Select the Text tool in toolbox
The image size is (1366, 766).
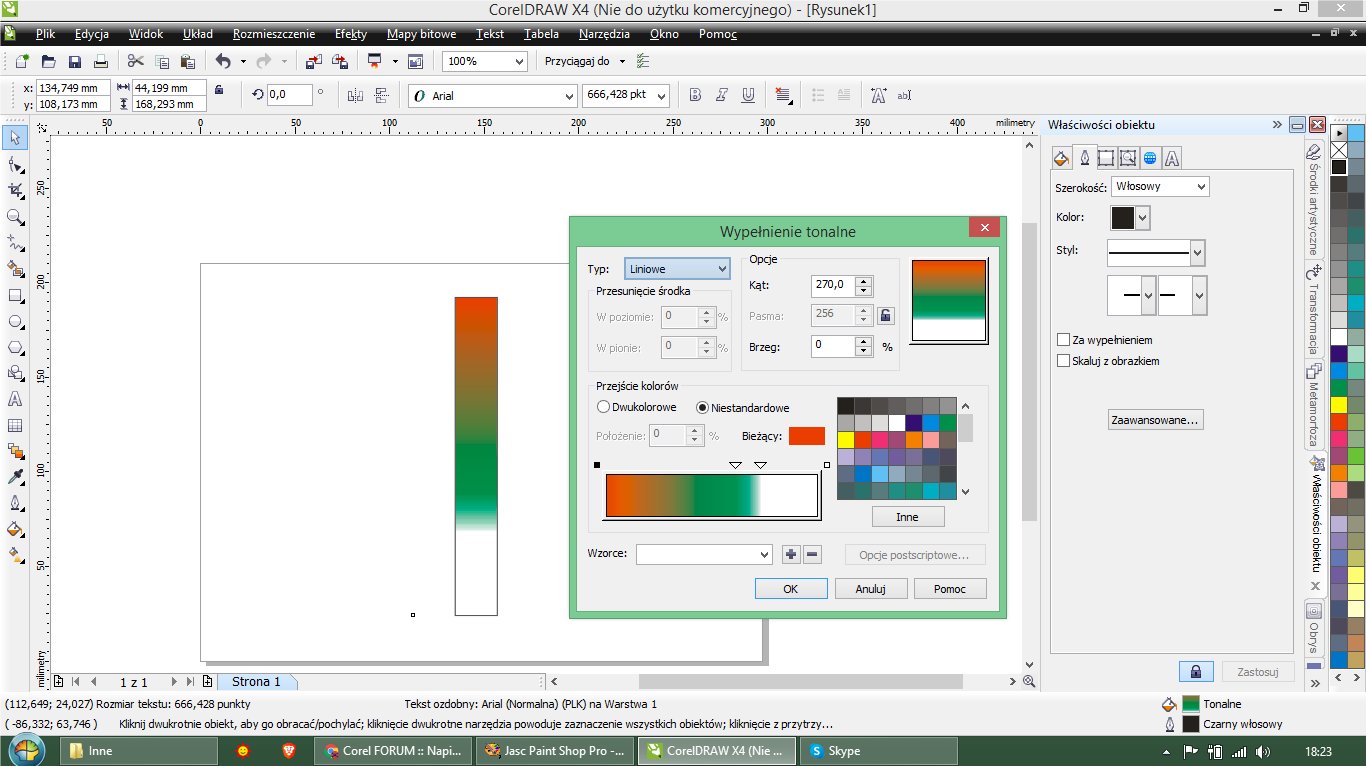15,399
